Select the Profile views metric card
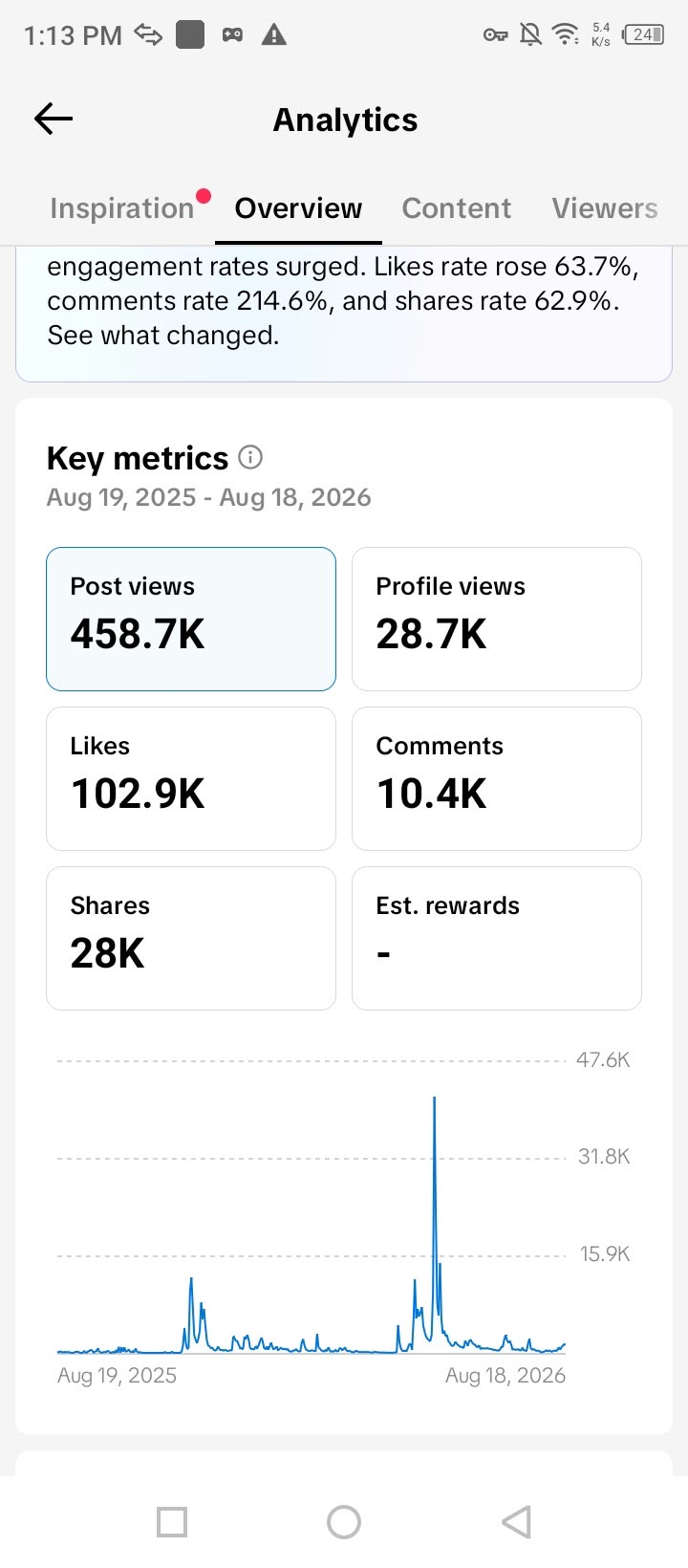The height and width of the screenshot is (1568, 688). pos(497,619)
